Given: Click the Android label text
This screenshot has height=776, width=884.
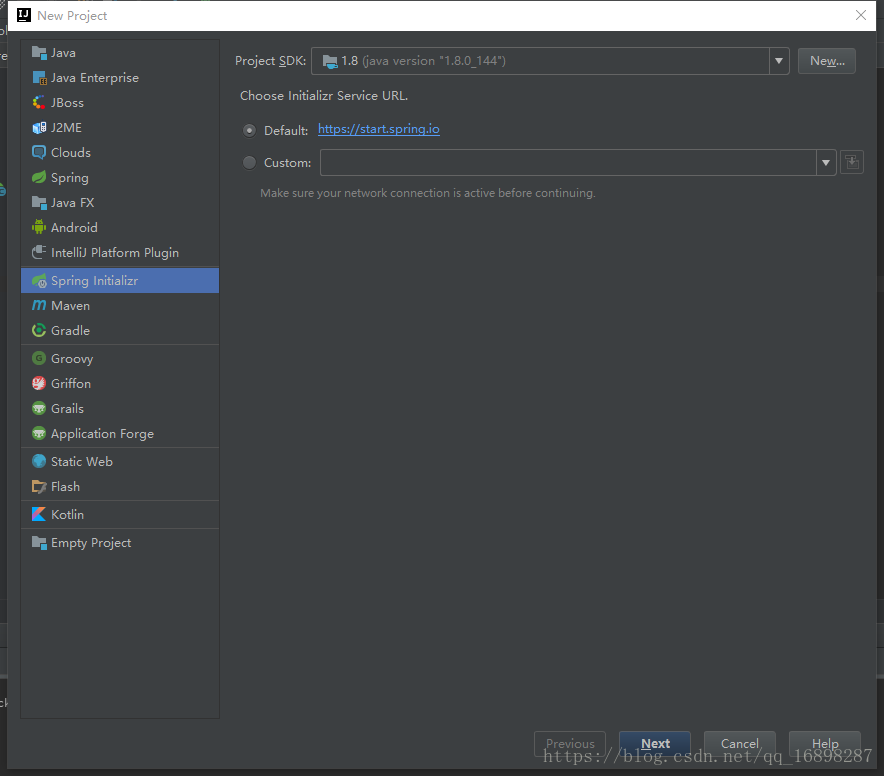Looking at the screenshot, I should 74,227.
